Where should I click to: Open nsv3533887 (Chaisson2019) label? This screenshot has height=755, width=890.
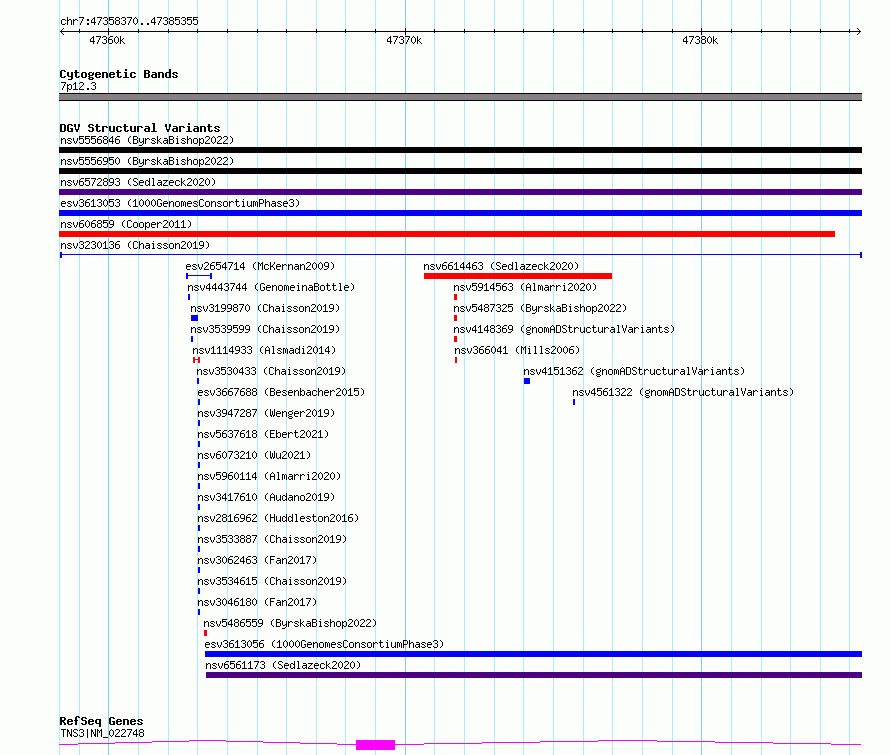pyautogui.click(x=272, y=539)
